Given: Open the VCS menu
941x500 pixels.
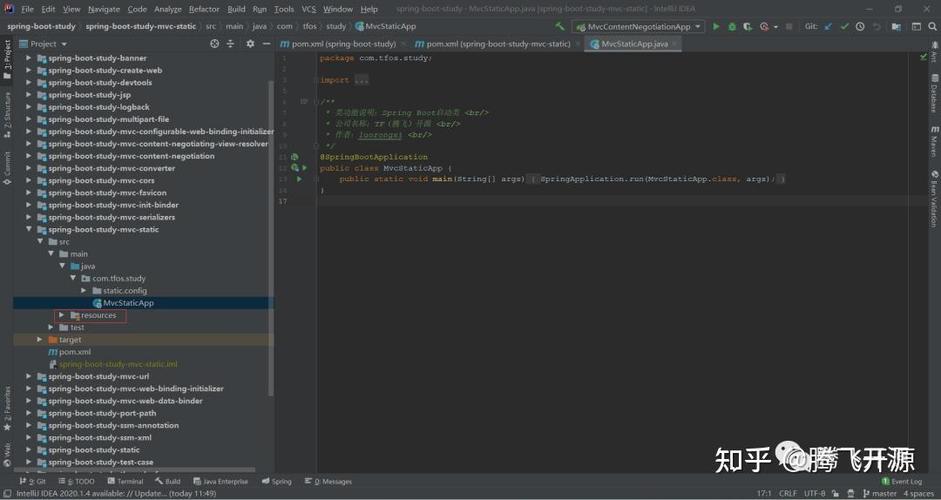Looking at the screenshot, I should (308, 9).
